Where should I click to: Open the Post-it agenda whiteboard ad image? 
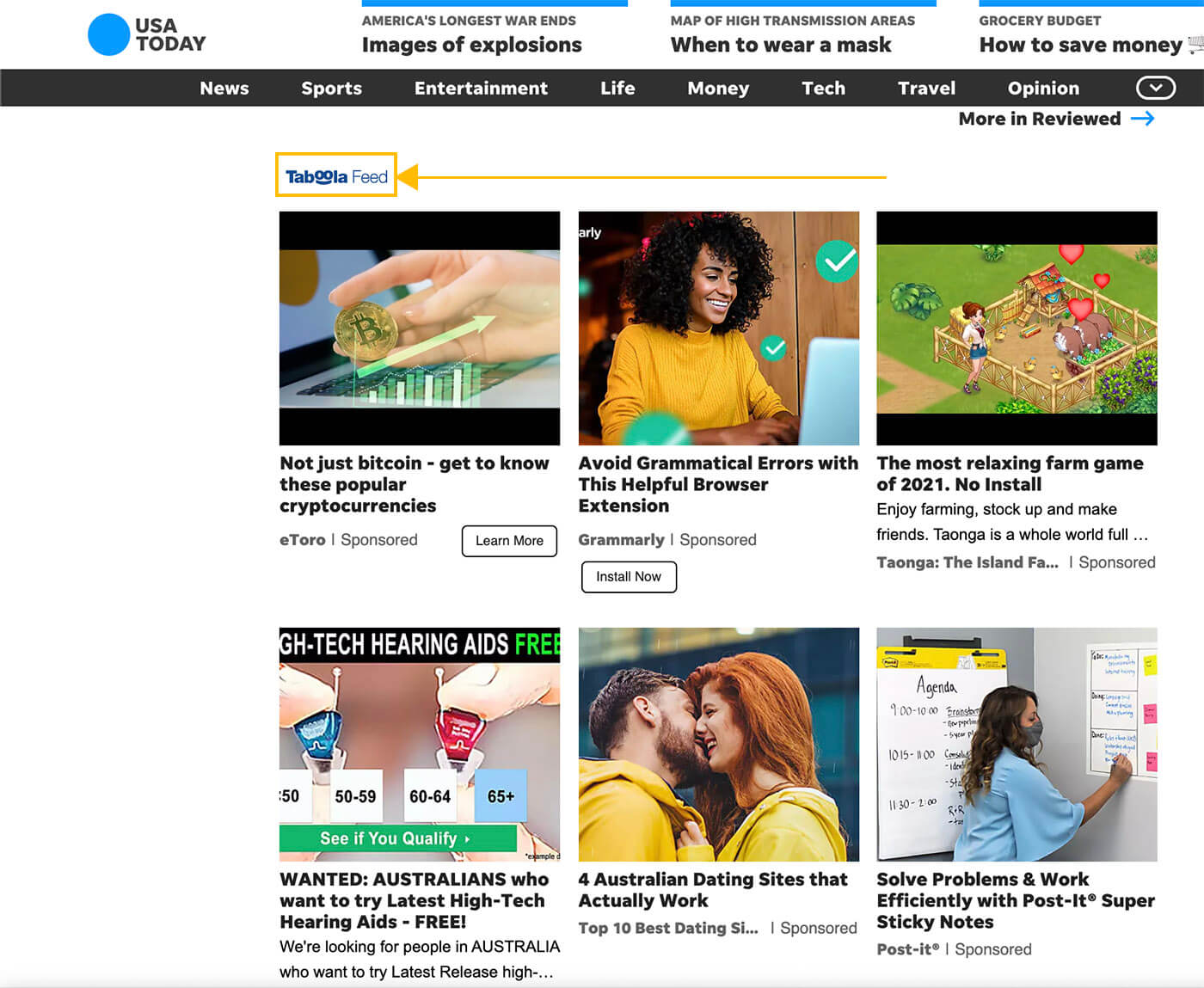click(x=1017, y=745)
